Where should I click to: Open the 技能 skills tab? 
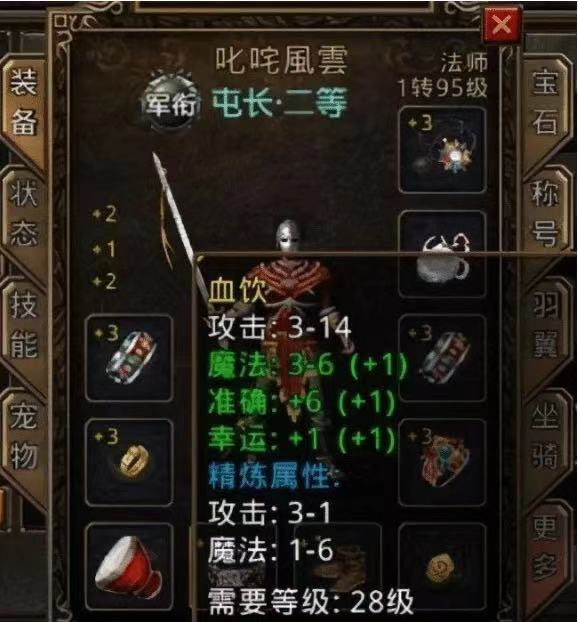coord(24,324)
